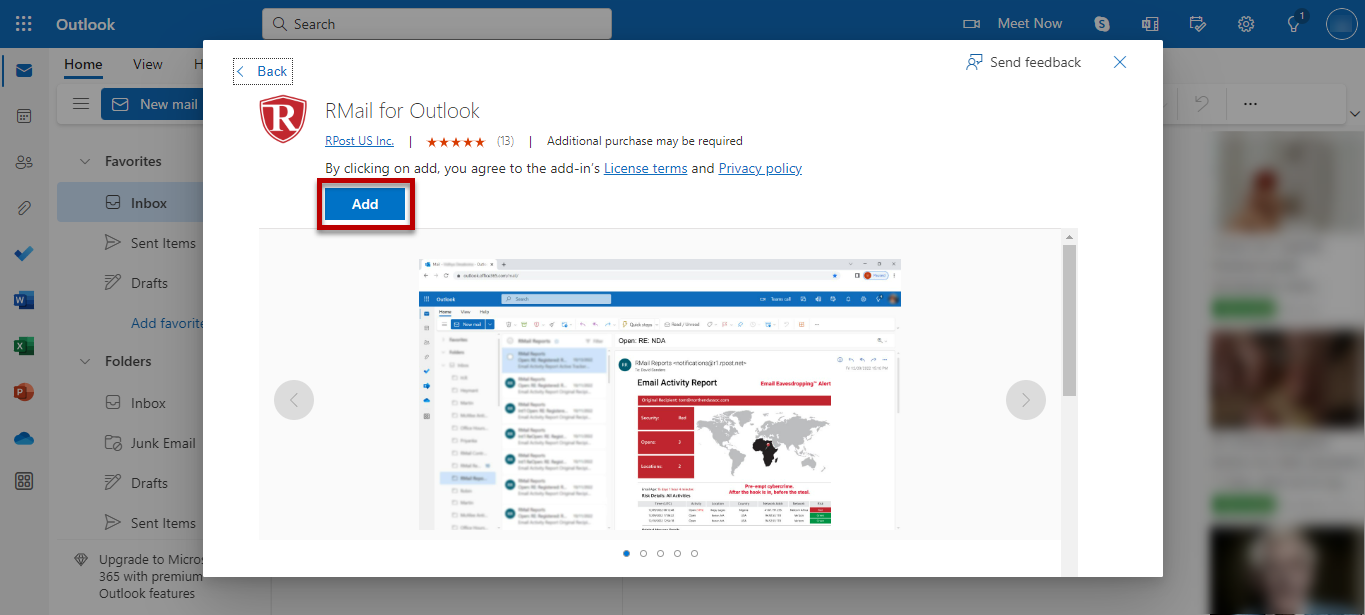The height and width of the screenshot is (615, 1365).
Task: Click Add to install RMail for Outlook
Action: [x=365, y=203]
